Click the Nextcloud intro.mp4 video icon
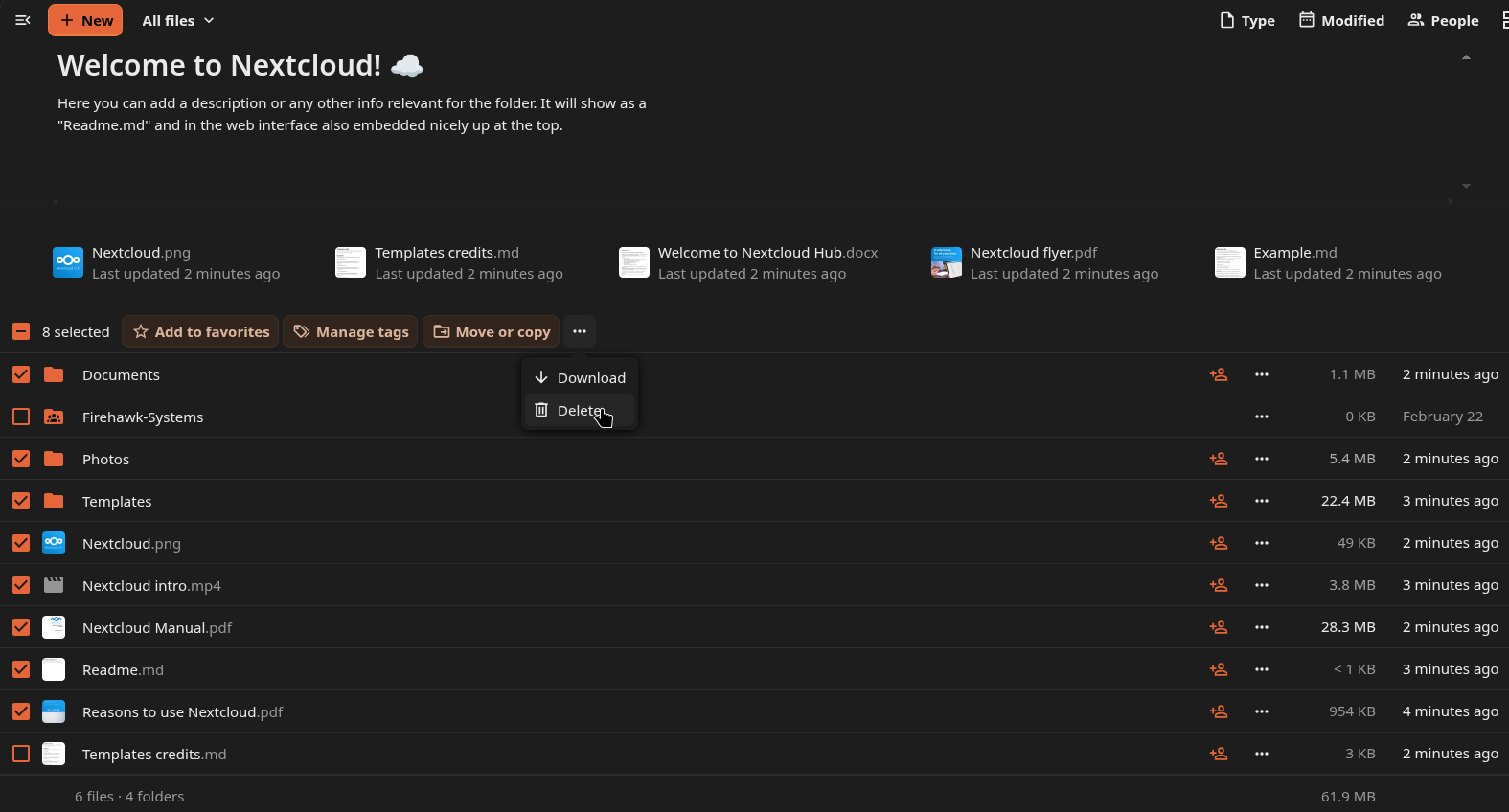 (54, 585)
